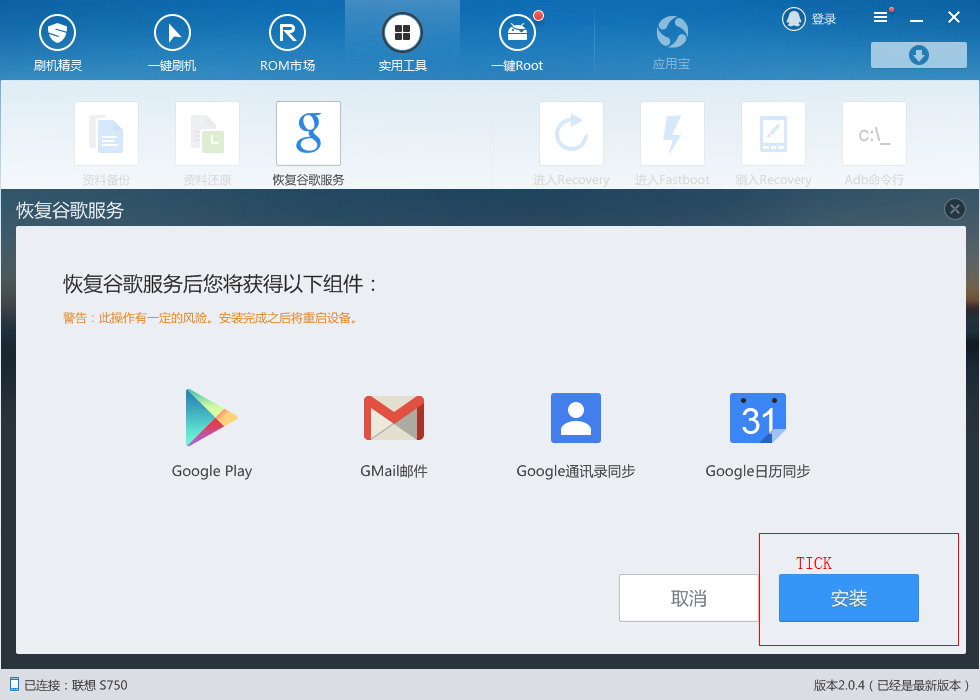980x700 pixels.
Task: Open the hamburger main menu
Action: click(881, 18)
